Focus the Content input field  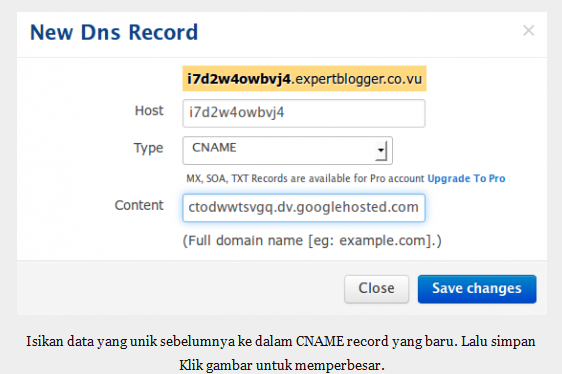[x=304, y=208]
